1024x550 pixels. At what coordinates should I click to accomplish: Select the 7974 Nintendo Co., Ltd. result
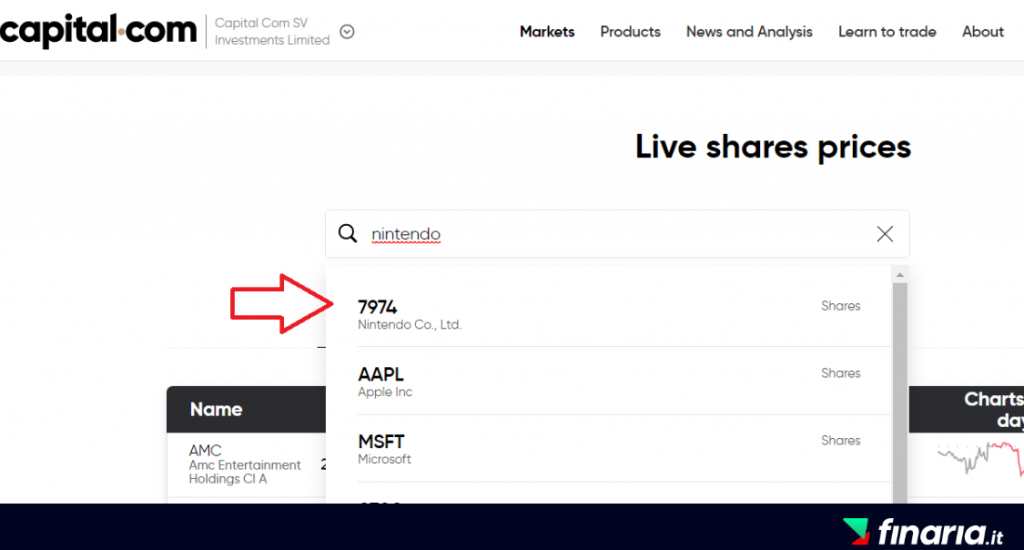coord(609,314)
